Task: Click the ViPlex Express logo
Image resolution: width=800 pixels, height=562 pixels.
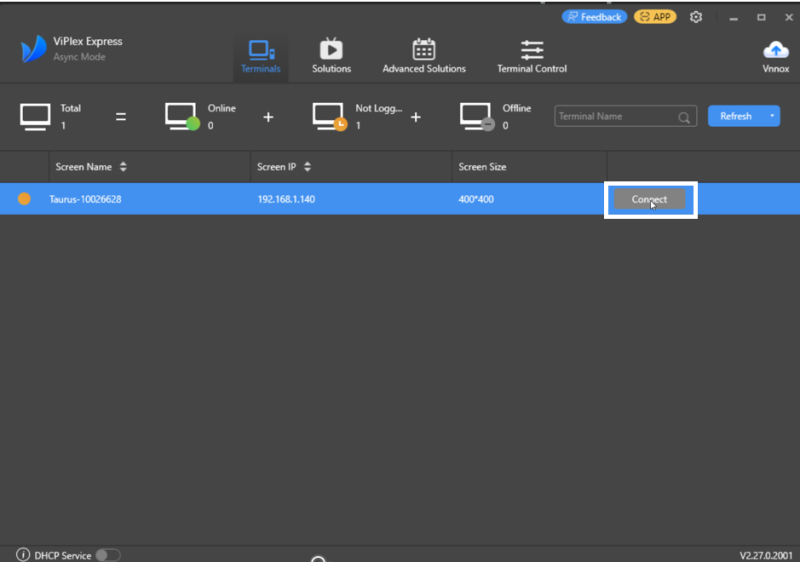Action: 34,49
